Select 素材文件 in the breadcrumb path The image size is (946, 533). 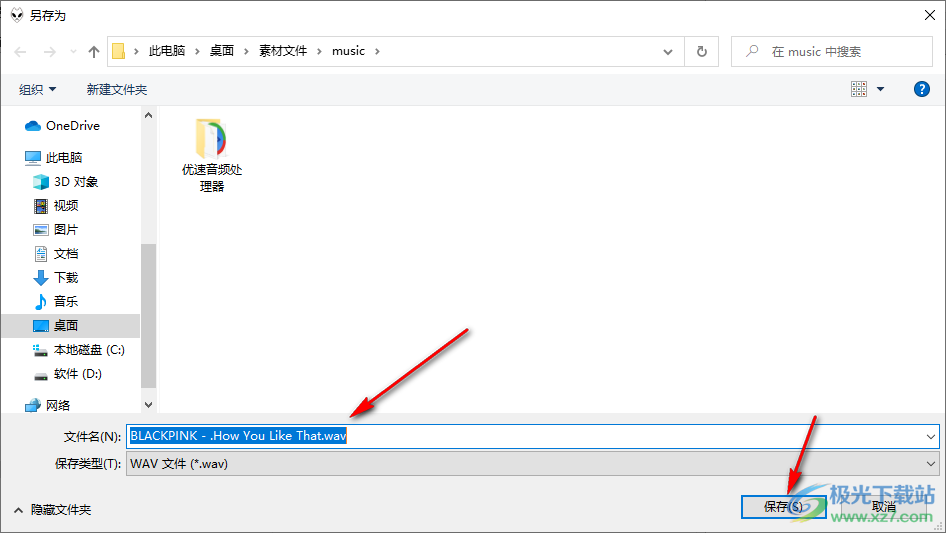(x=283, y=51)
